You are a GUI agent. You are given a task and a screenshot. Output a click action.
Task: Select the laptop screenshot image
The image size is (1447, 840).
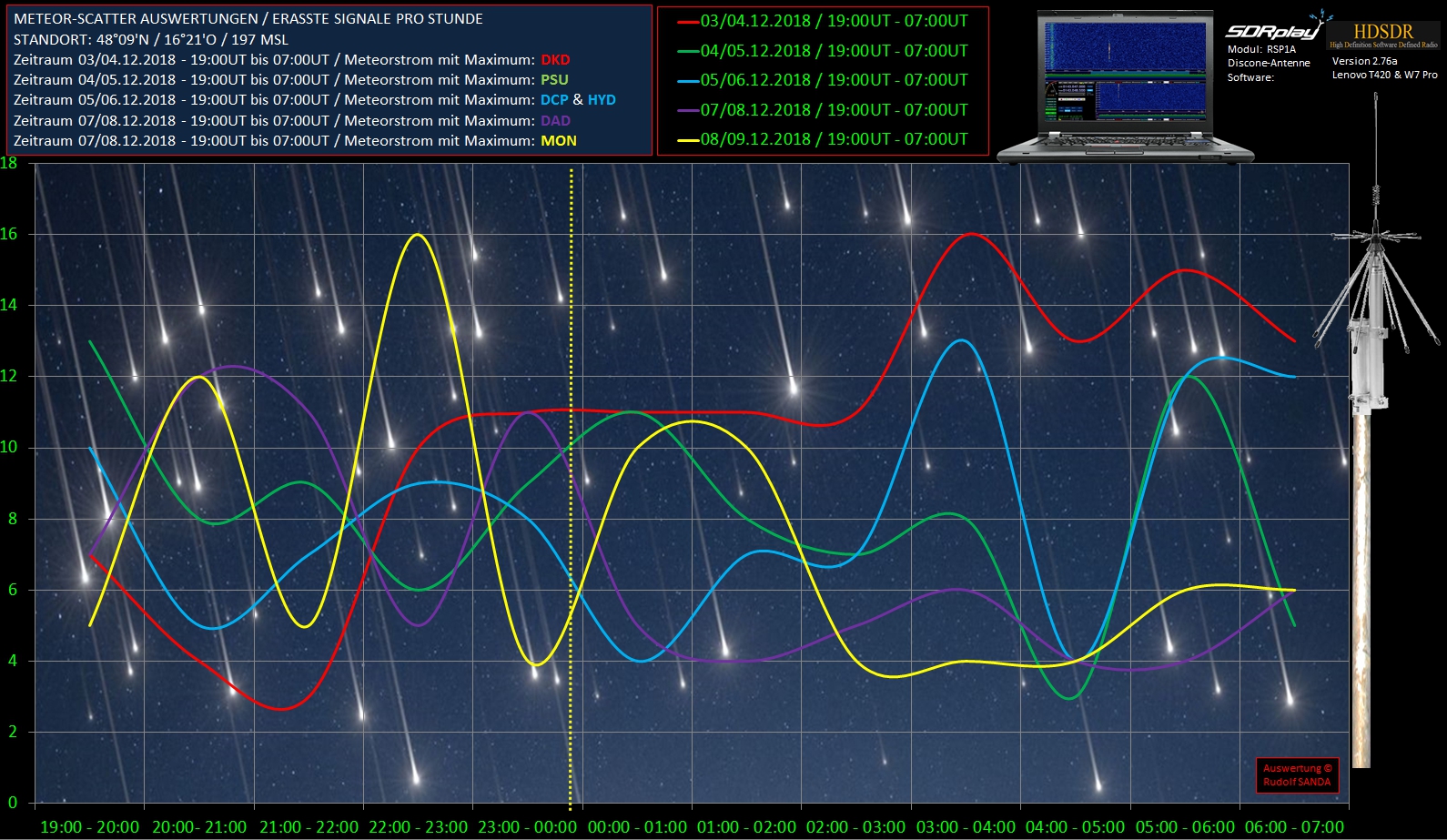(x=1126, y=86)
